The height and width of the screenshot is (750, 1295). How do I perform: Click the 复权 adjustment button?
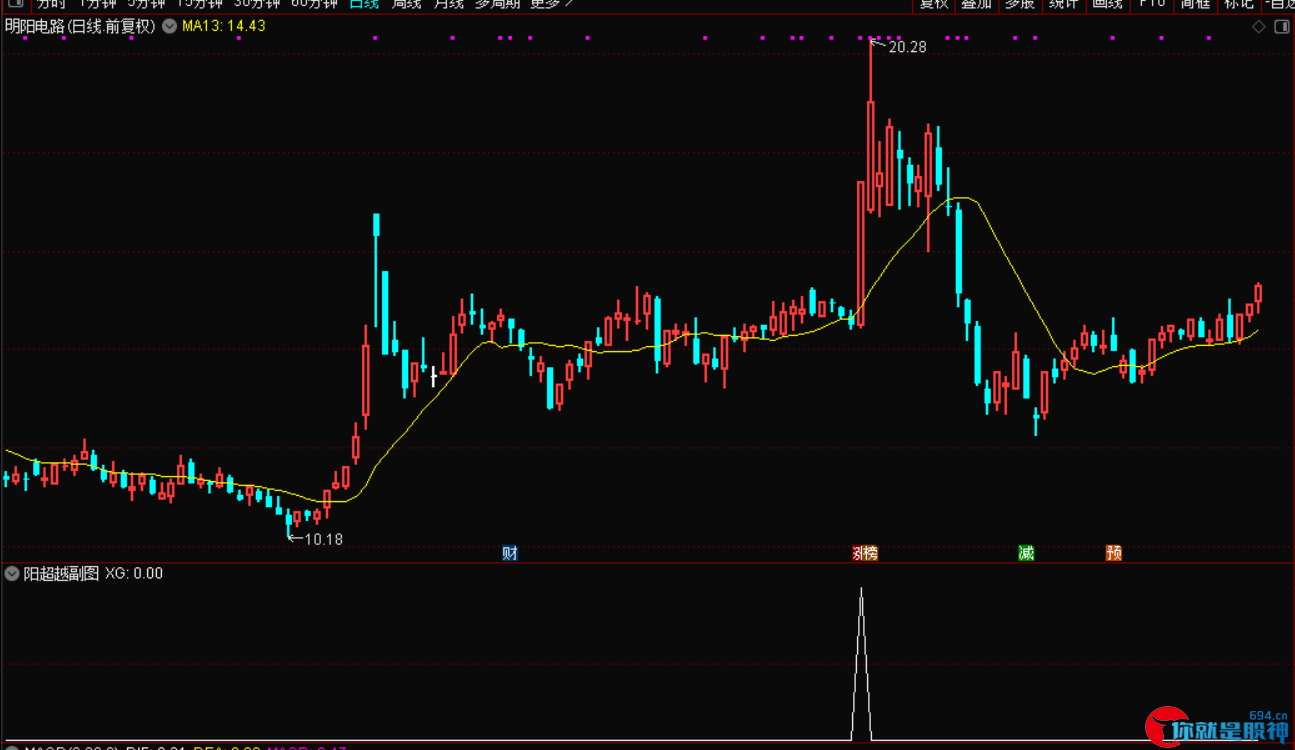click(x=934, y=4)
